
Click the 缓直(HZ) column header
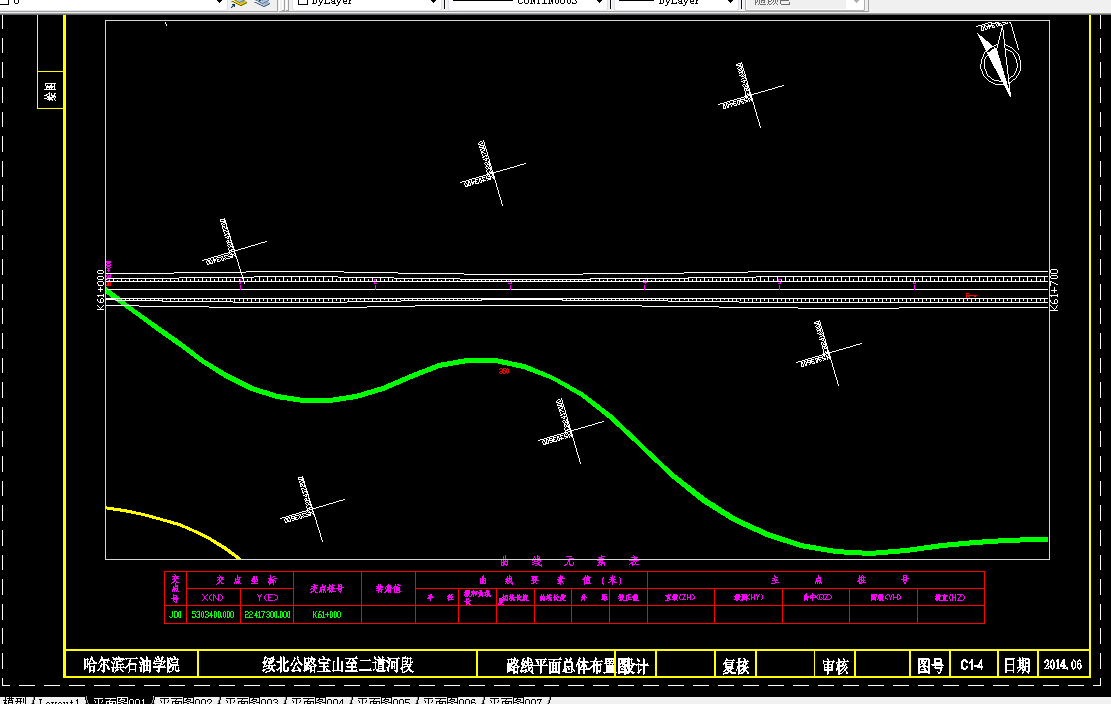950,598
